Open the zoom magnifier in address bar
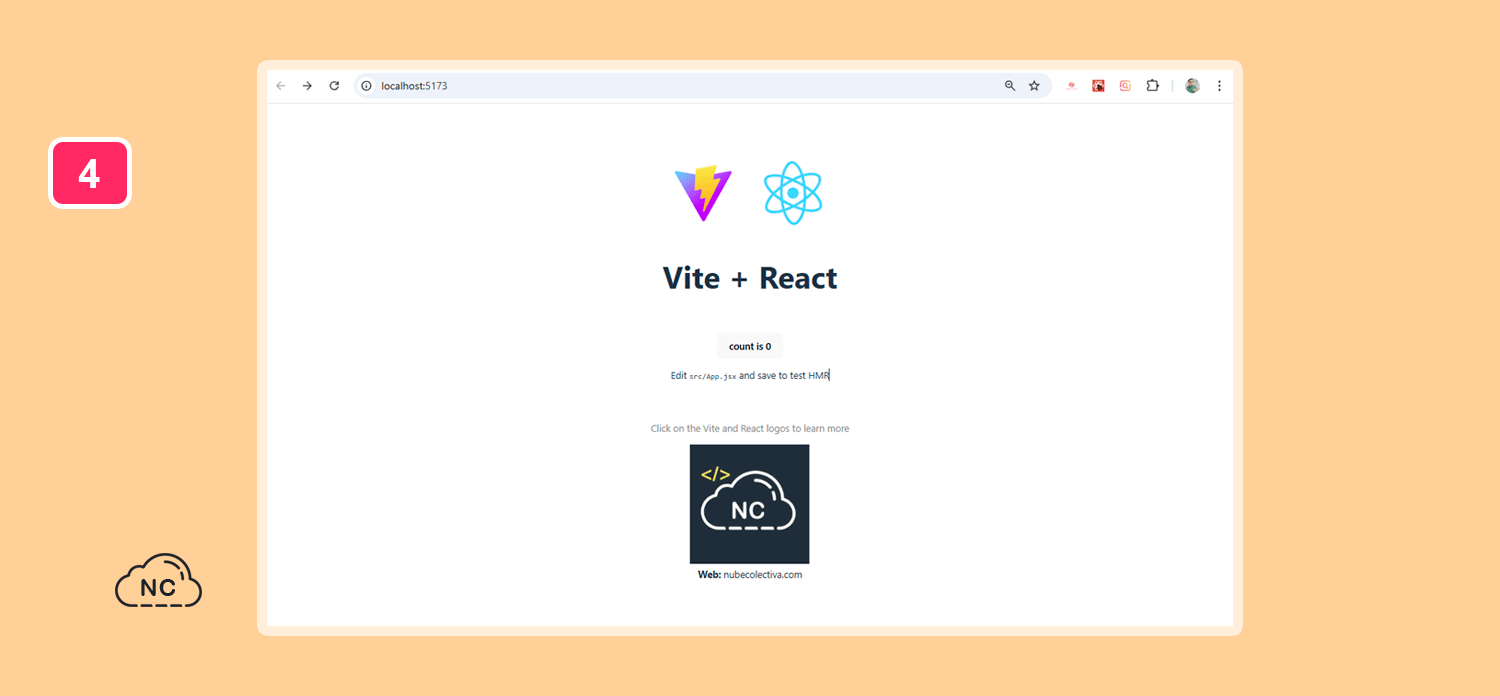1500x696 pixels. tap(1010, 86)
